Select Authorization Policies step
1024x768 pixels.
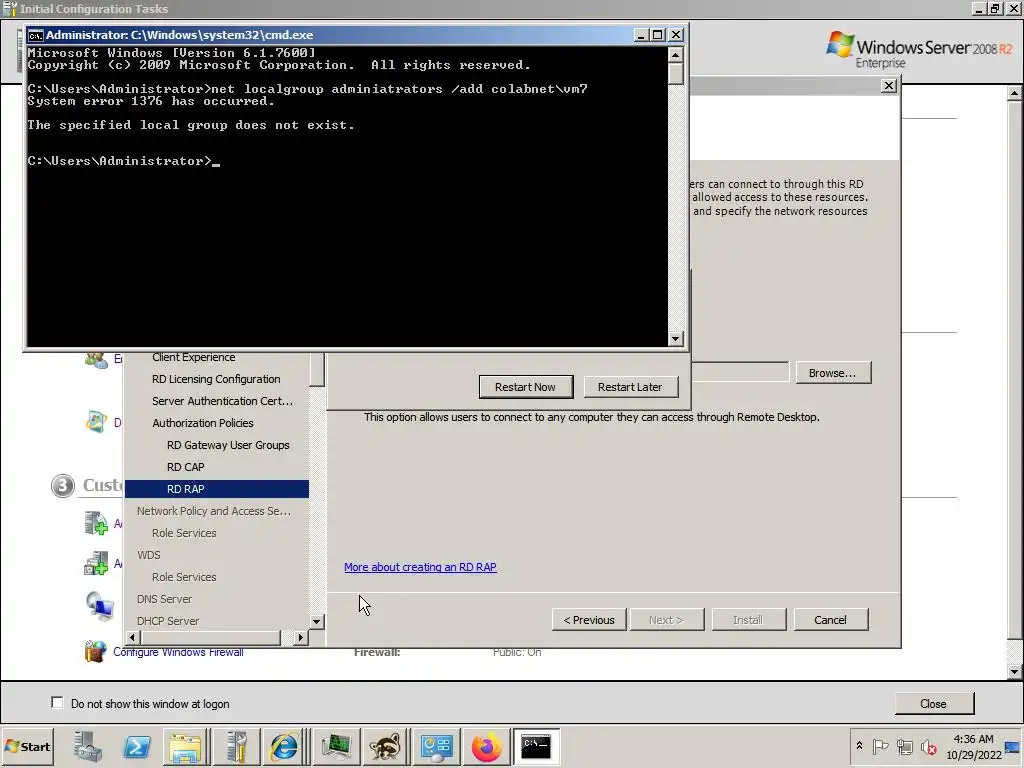(202, 423)
